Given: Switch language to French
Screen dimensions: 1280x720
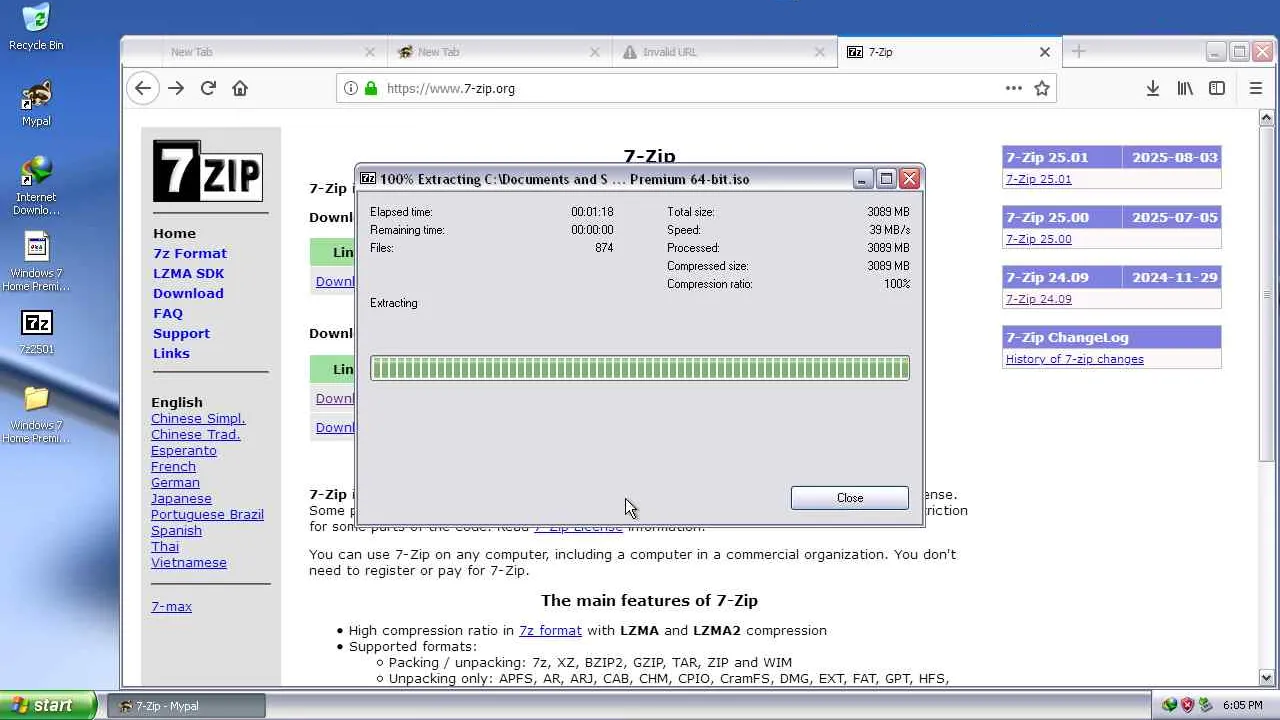Looking at the screenshot, I should click(x=173, y=466).
